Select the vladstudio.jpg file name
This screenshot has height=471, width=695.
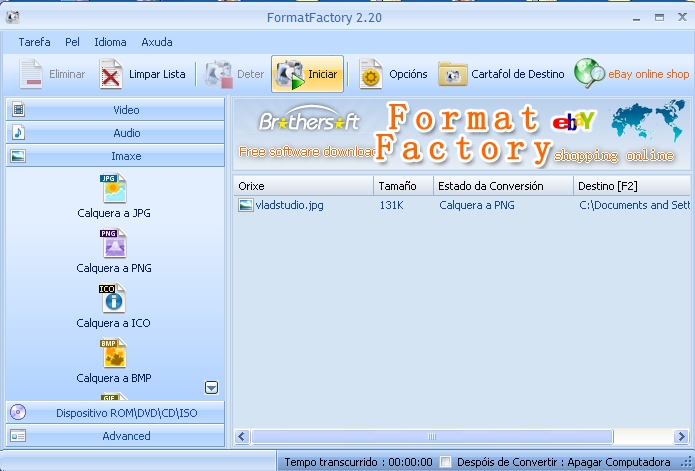pyautogui.click(x=289, y=205)
